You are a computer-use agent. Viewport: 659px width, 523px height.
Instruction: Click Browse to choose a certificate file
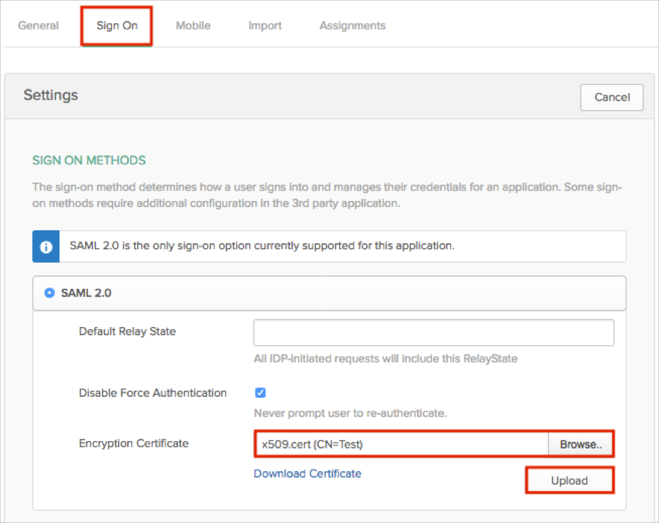coord(580,444)
